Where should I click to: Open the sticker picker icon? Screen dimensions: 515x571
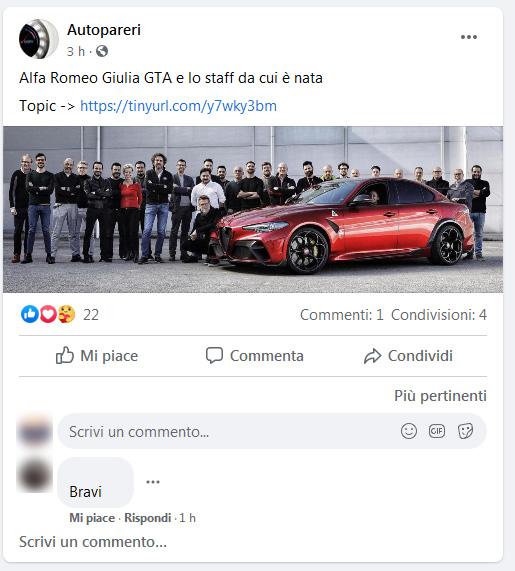(465, 431)
